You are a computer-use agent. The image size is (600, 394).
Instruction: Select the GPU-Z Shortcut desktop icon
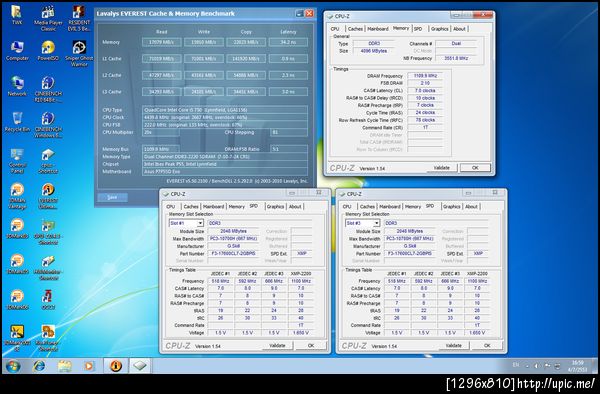pos(48,231)
